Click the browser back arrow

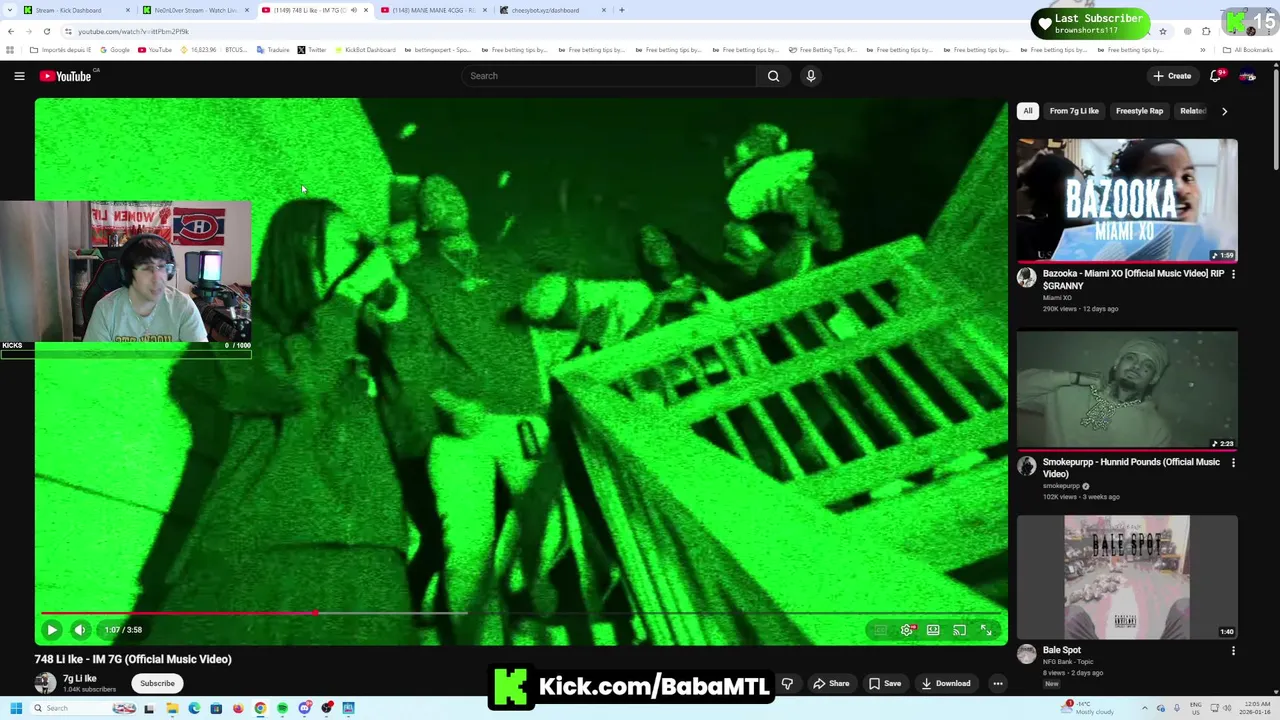(11, 31)
